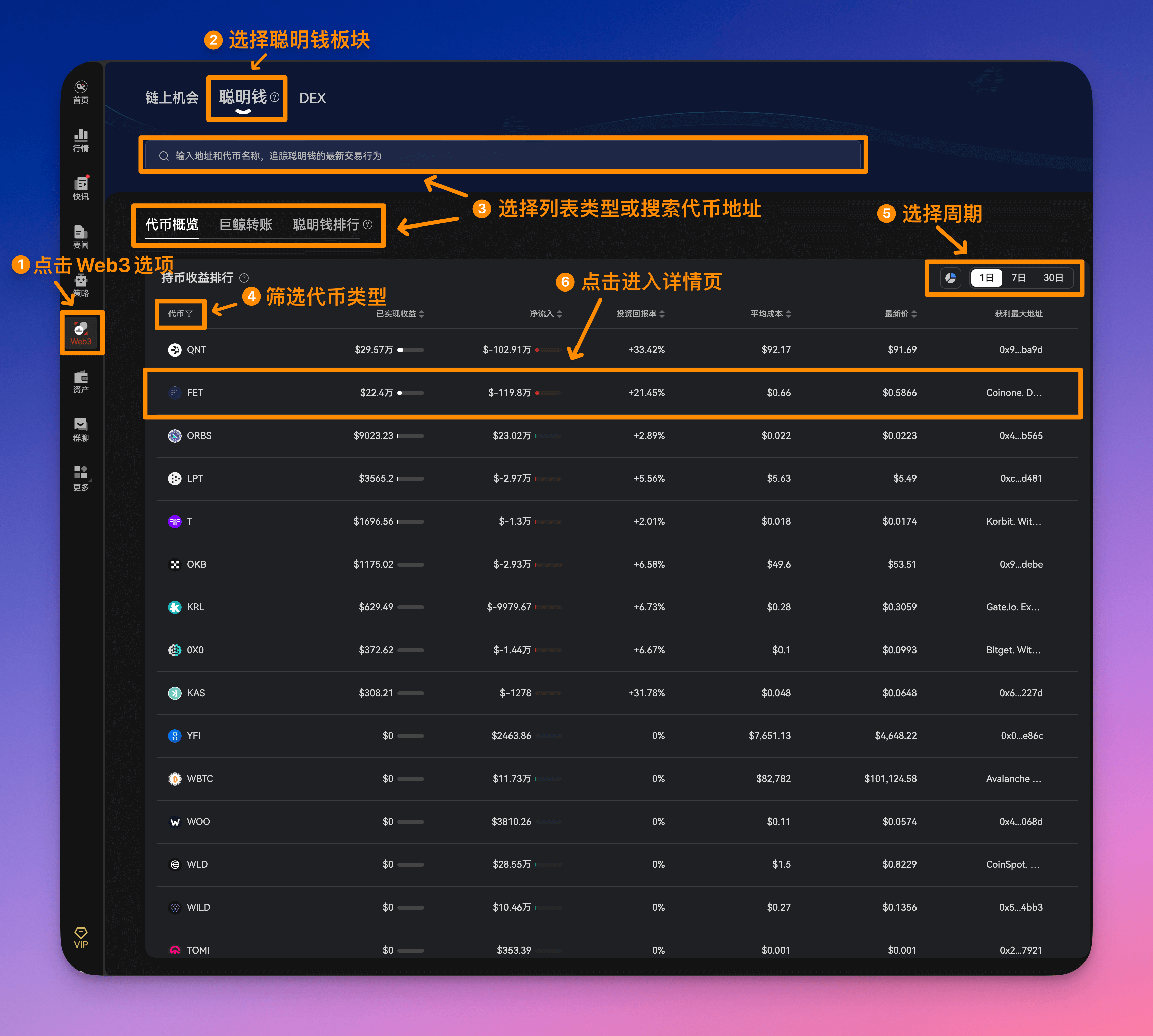The height and width of the screenshot is (1036, 1153).
Task: Open KRL address Gate.io. Ex…
Action: 1013,607
